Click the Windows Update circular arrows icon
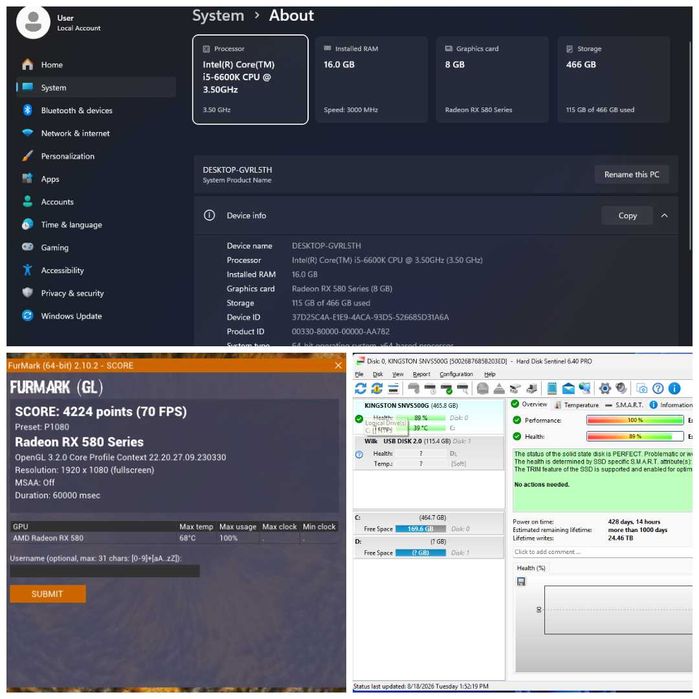Screen dimensions: 699x699 click(x=28, y=316)
